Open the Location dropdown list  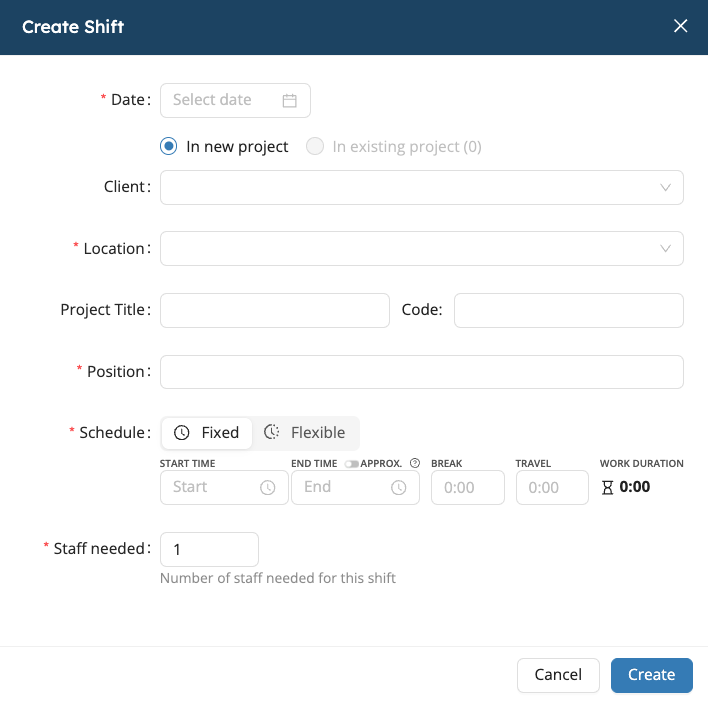pyautogui.click(x=421, y=249)
